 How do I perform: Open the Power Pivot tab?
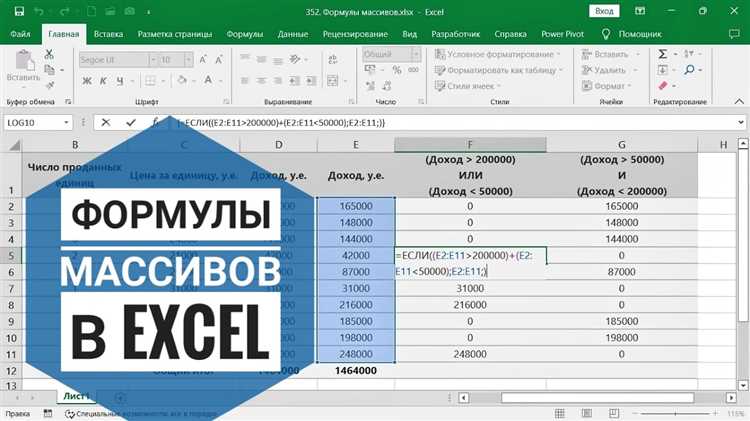coord(562,34)
